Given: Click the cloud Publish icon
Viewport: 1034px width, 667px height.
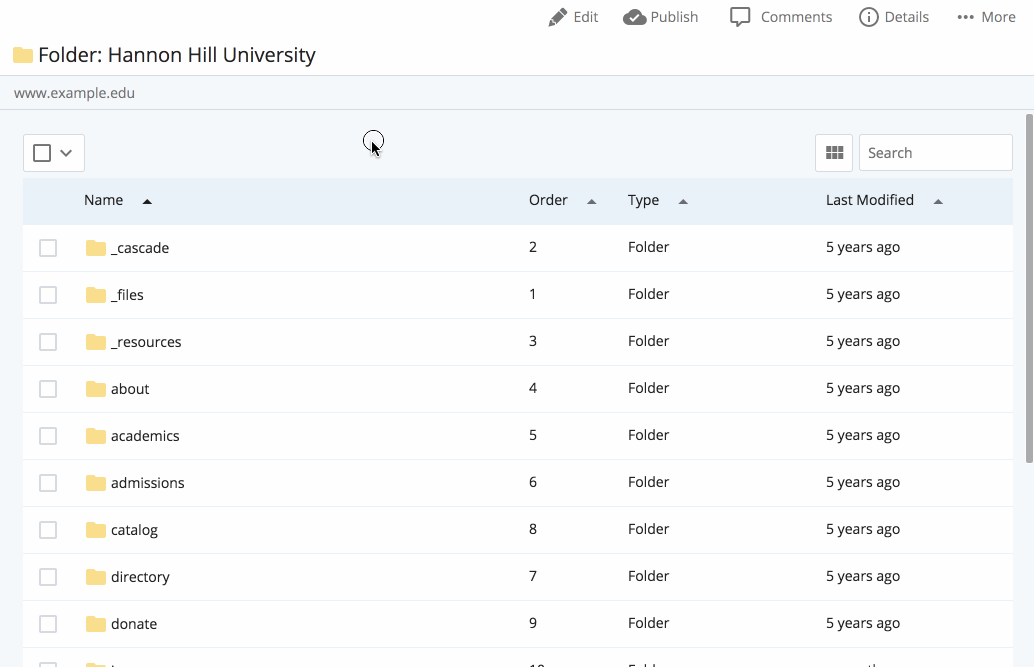Looking at the screenshot, I should tap(634, 17).
